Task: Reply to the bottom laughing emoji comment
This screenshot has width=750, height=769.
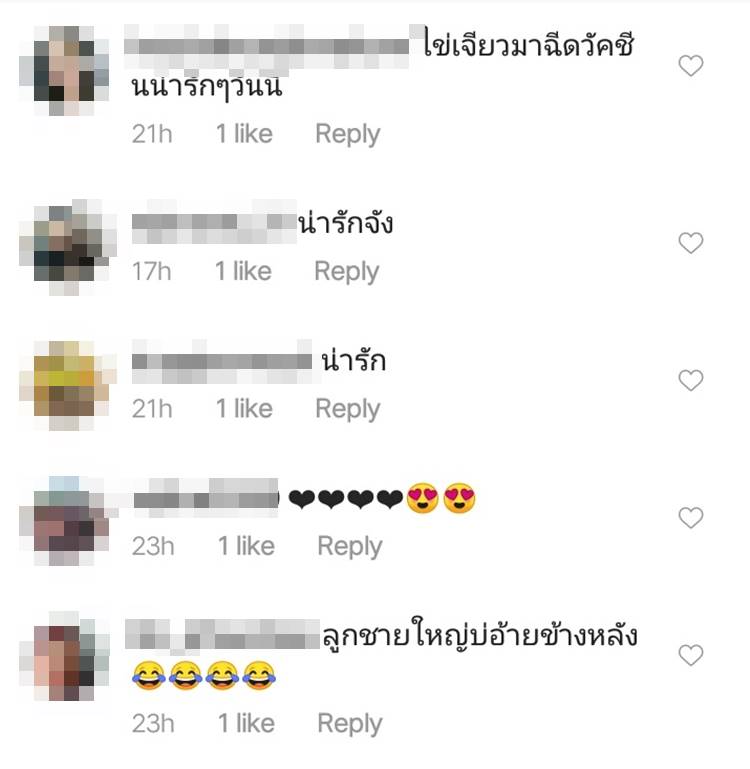Action: [350, 724]
